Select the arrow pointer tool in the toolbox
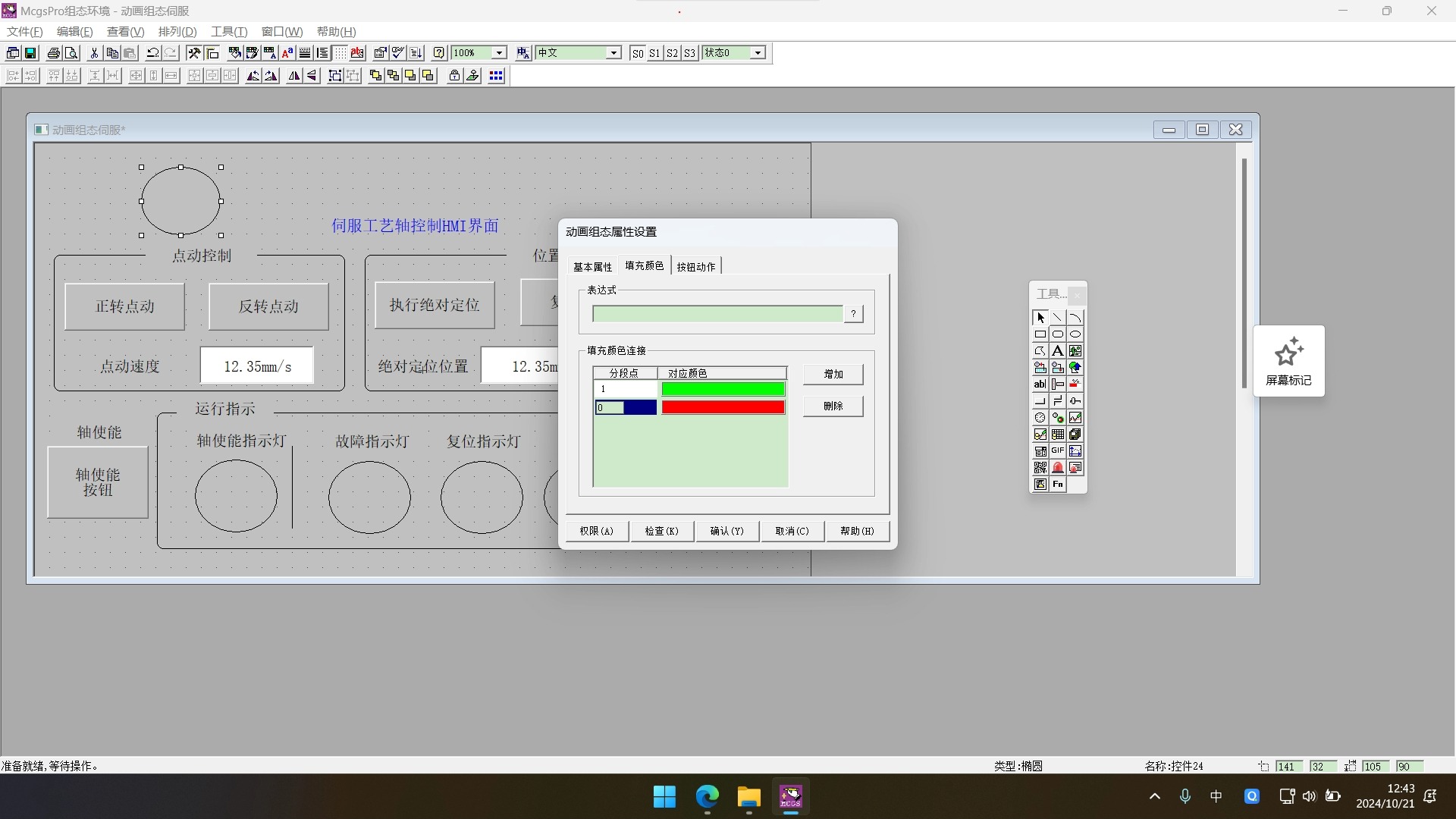 (x=1040, y=318)
